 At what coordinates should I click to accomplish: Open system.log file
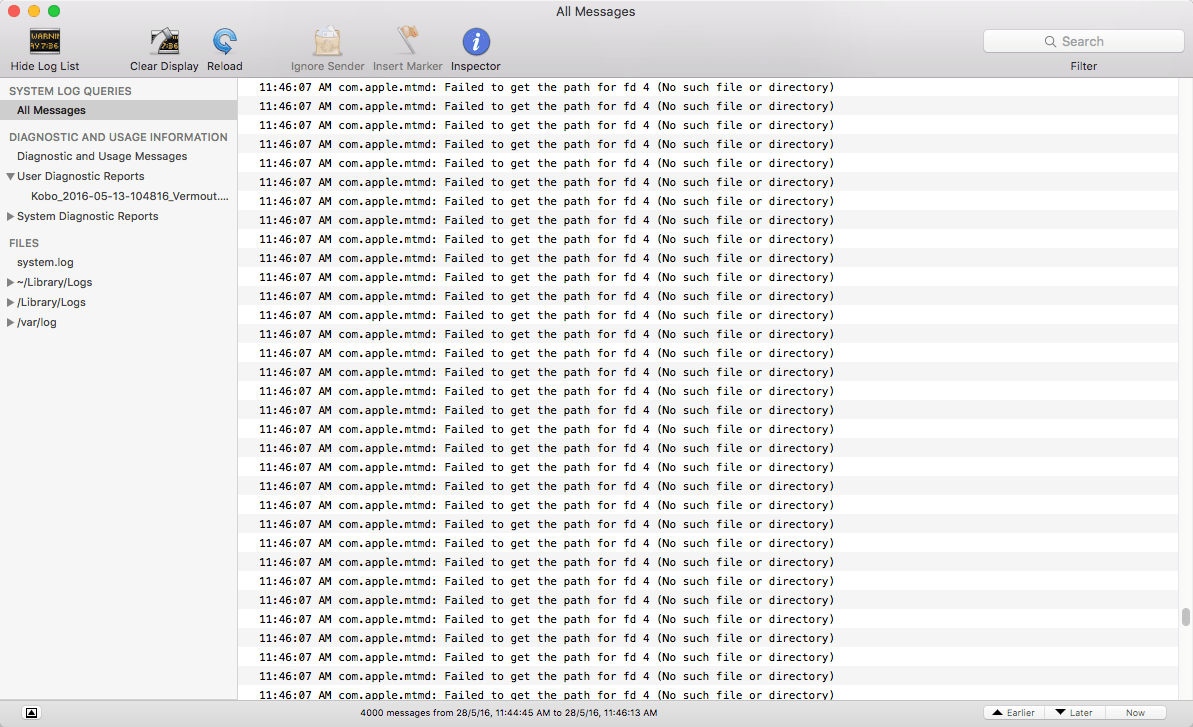(x=46, y=262)
